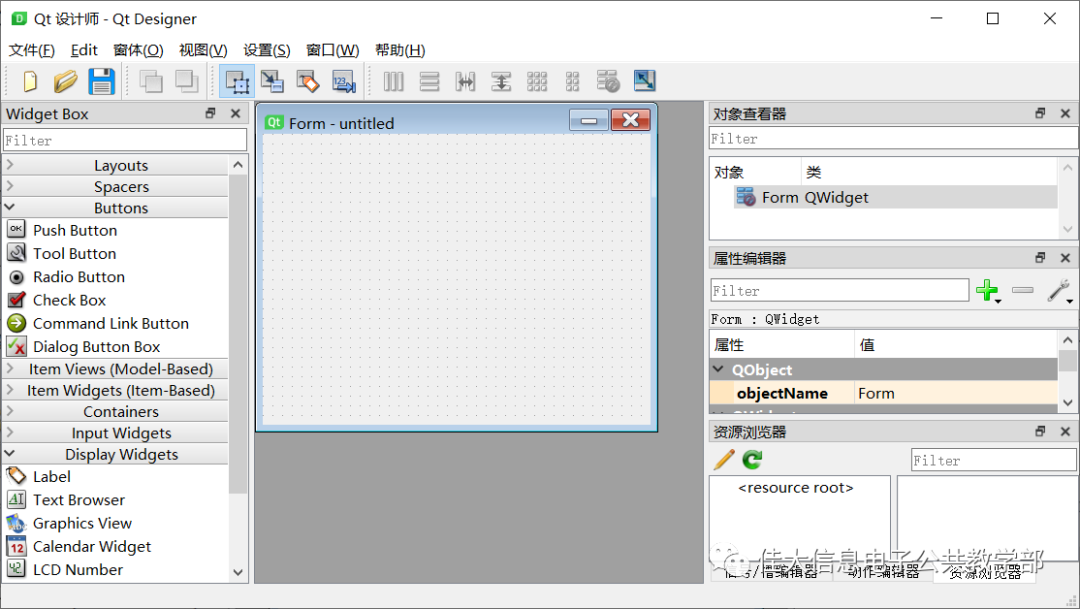1080x609 pixels.
Task: Open the Edit menu
Action: point(84,50)
